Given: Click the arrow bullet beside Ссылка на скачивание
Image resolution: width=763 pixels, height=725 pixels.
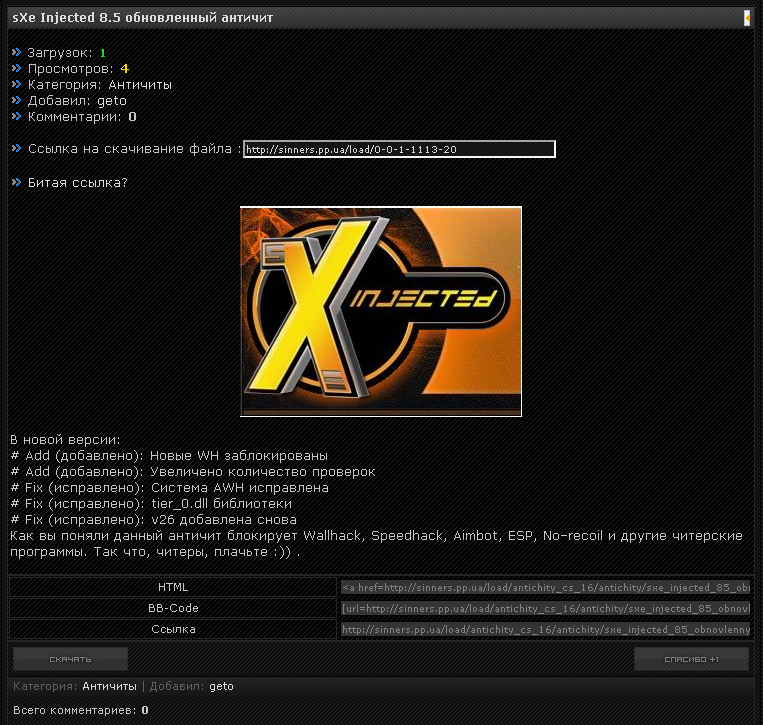Looking at the screenshot, I should coord(17,148).
